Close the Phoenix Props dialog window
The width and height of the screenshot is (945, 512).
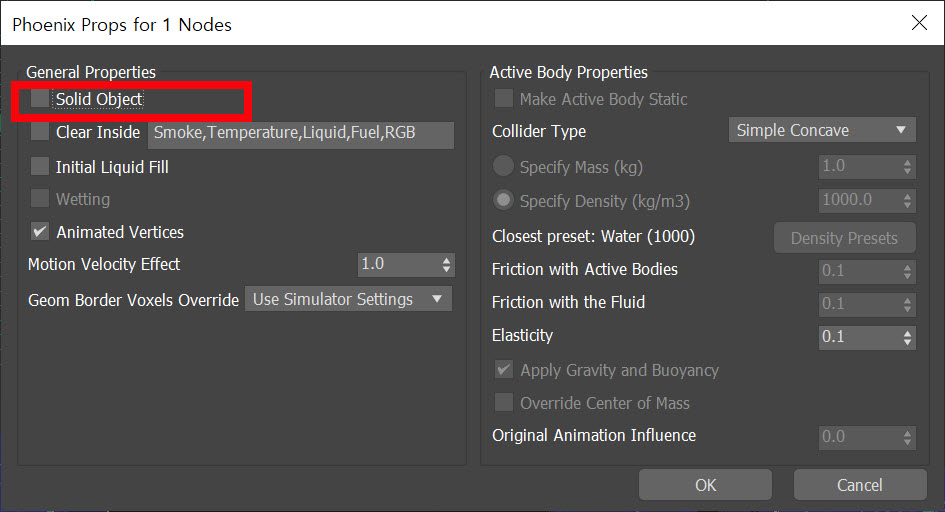919,23
